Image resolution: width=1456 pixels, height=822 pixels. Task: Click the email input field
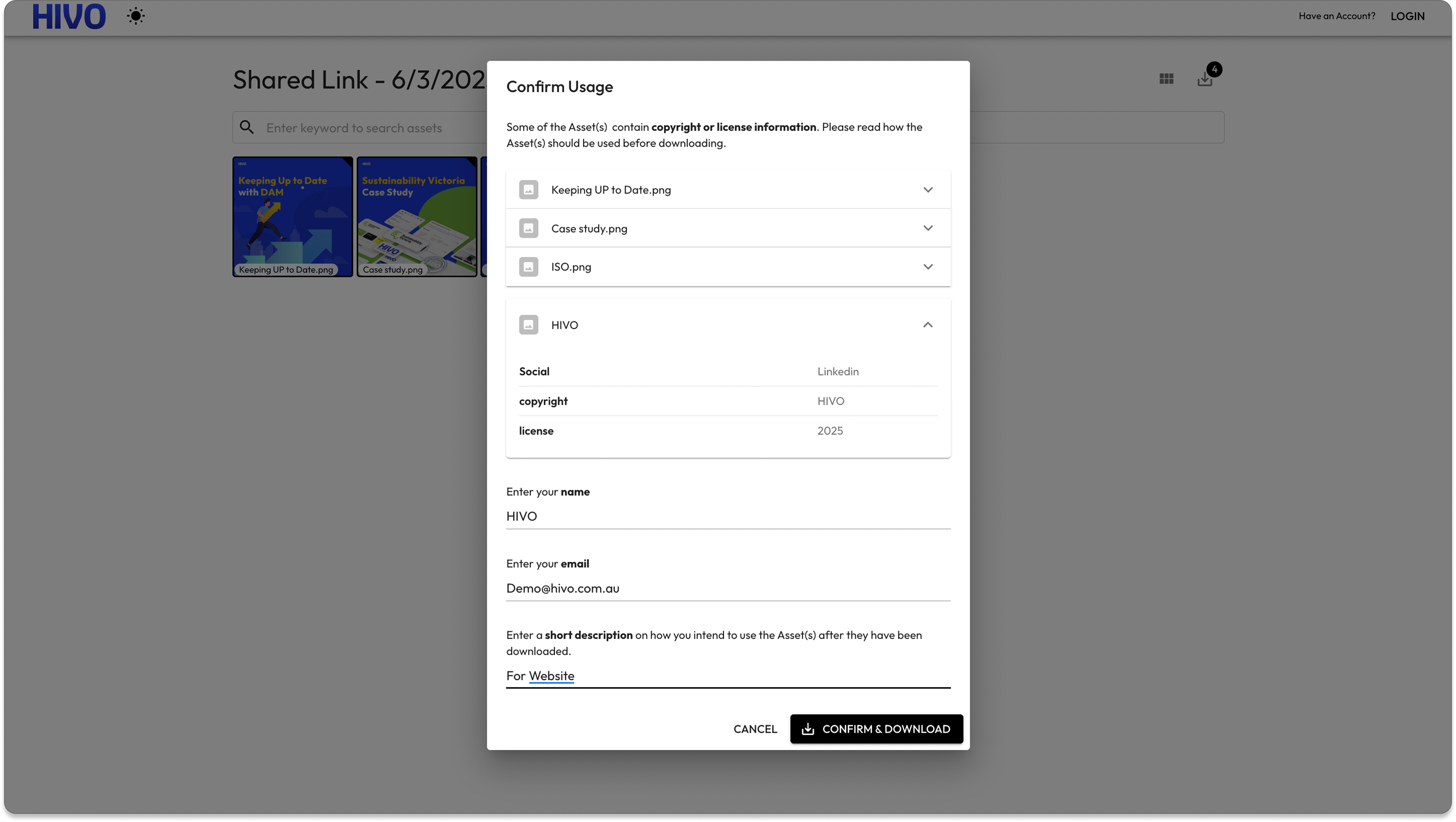[x=727, y=588]
